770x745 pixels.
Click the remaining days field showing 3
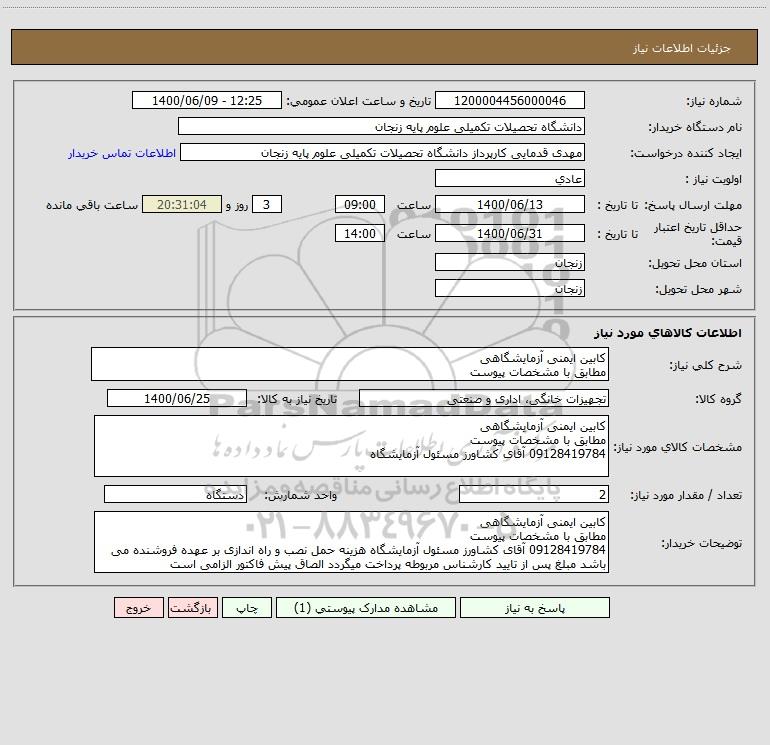[267, 204]
